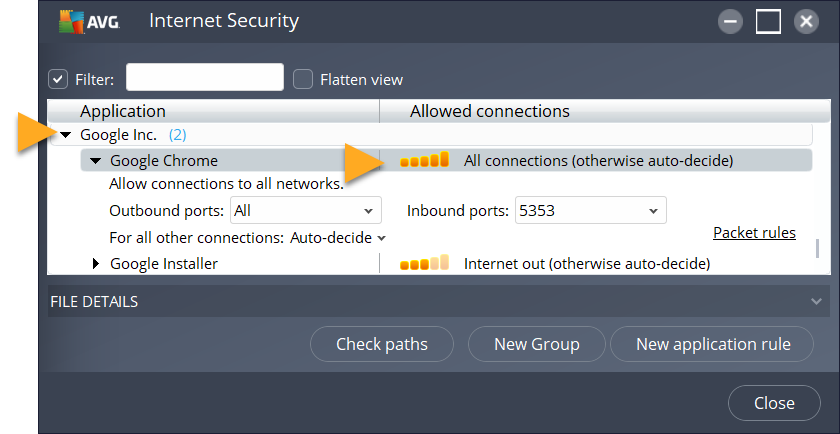Expand the File Details panel
Viewport: 840px width, 434px height.
point(818,301)
